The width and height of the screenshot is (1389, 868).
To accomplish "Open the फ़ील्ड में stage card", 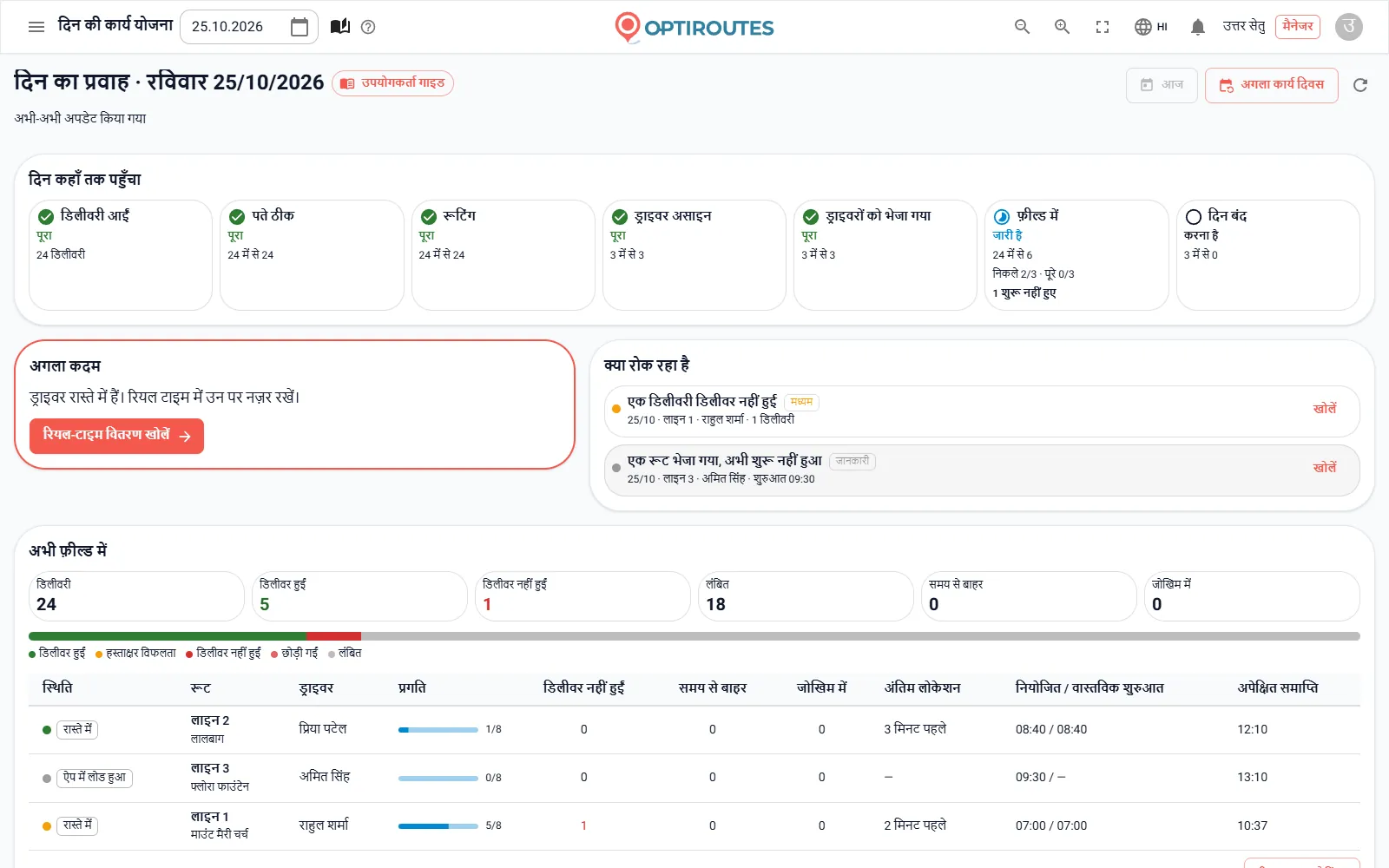I will [x=1076, y=255].
